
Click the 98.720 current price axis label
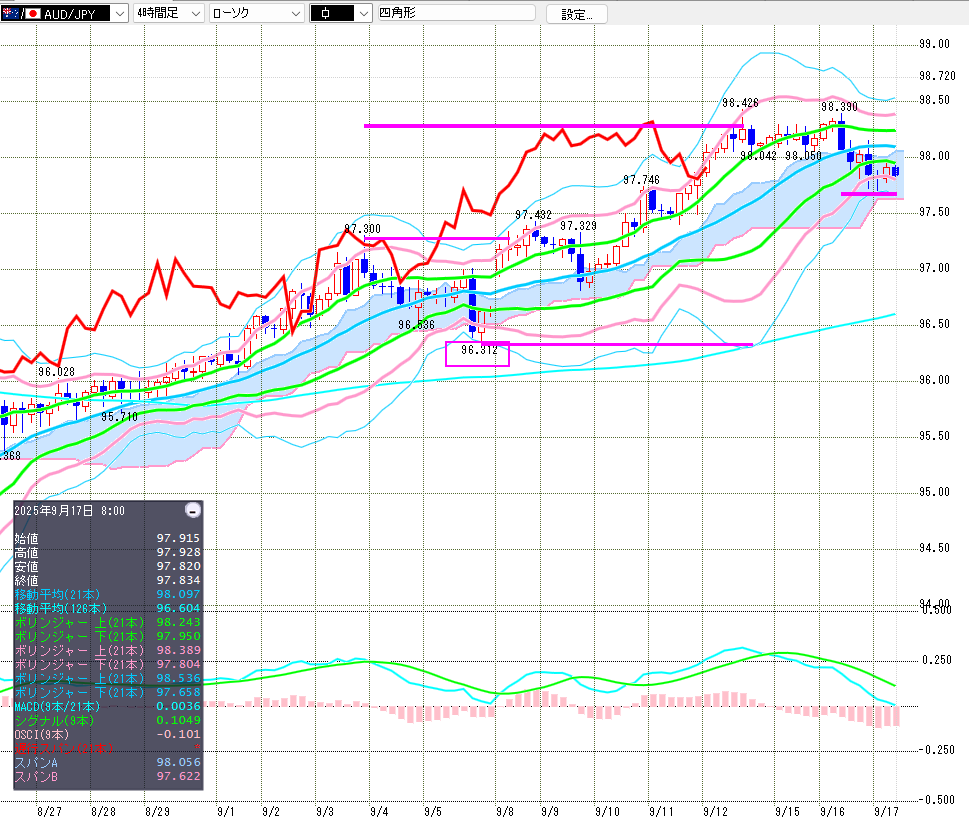[x=937, y=76]
